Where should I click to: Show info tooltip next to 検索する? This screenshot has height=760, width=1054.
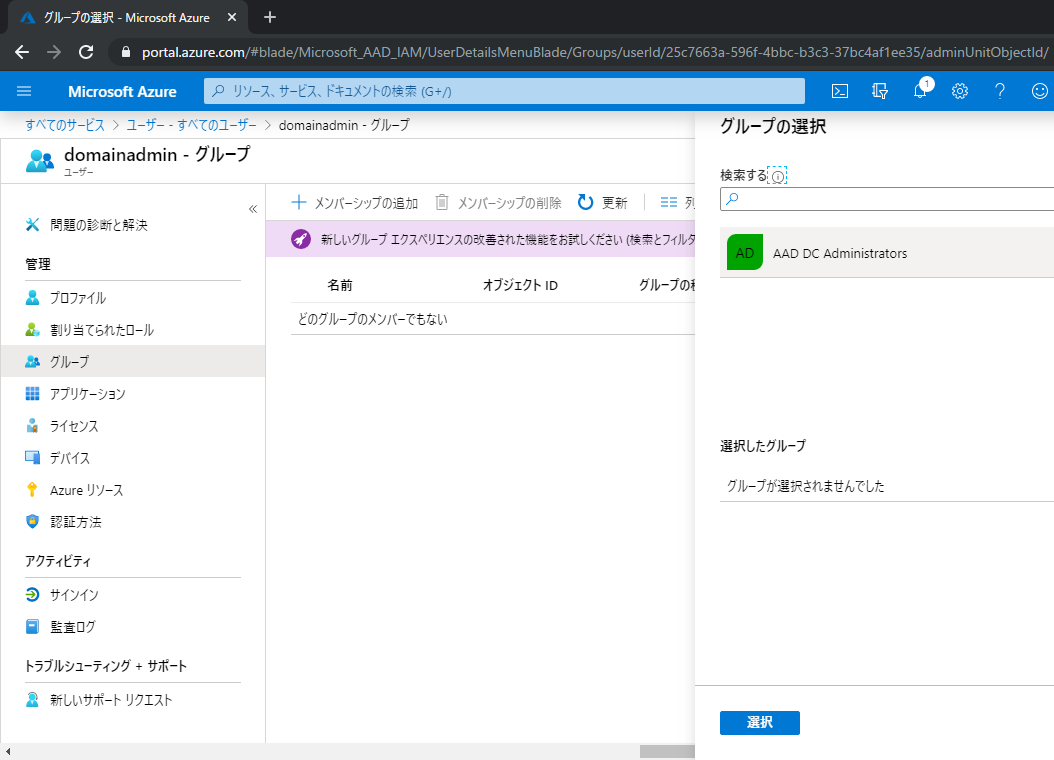click(778, 177)
